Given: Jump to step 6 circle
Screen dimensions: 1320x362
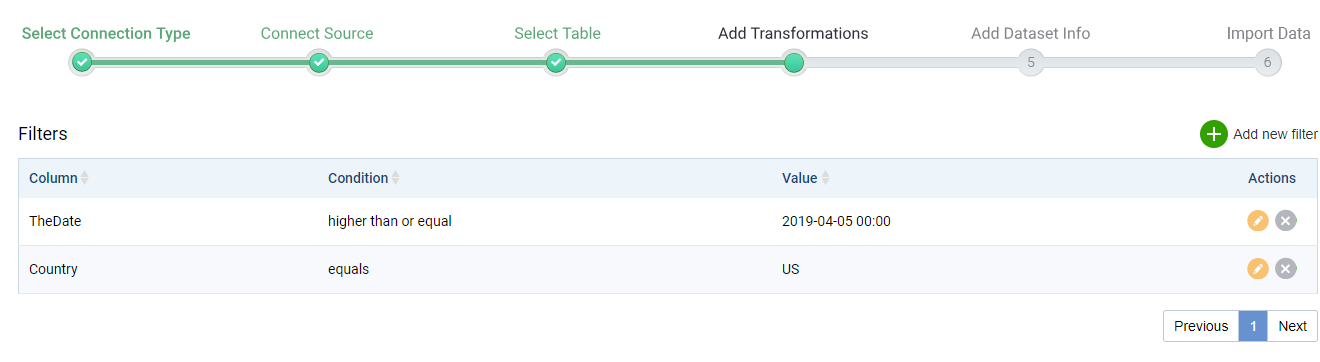Looking at the screenshot, I should click(1267, 63).
